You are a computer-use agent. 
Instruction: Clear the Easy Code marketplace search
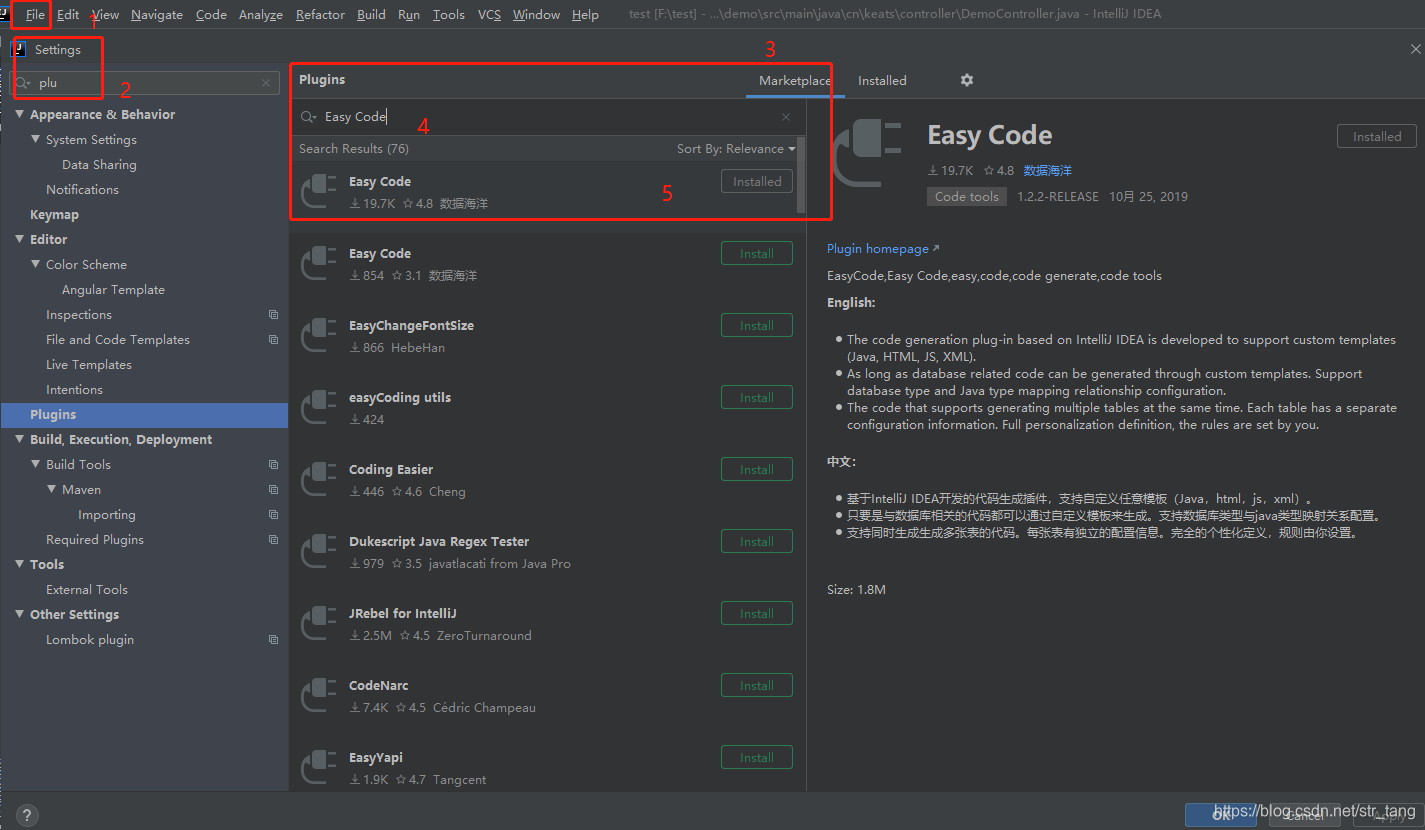pyautogui.click(x=786, y=117)
